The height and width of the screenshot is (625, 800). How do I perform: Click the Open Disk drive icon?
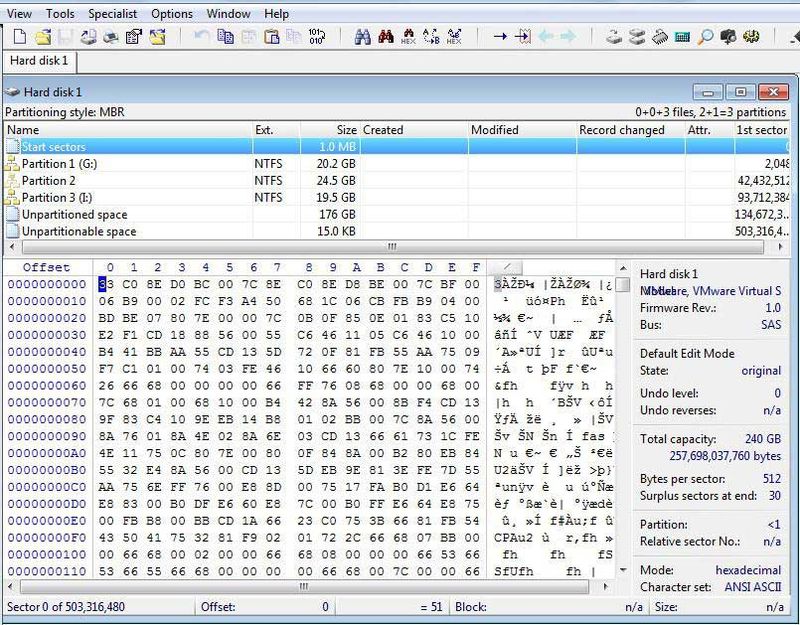(614, 36)
